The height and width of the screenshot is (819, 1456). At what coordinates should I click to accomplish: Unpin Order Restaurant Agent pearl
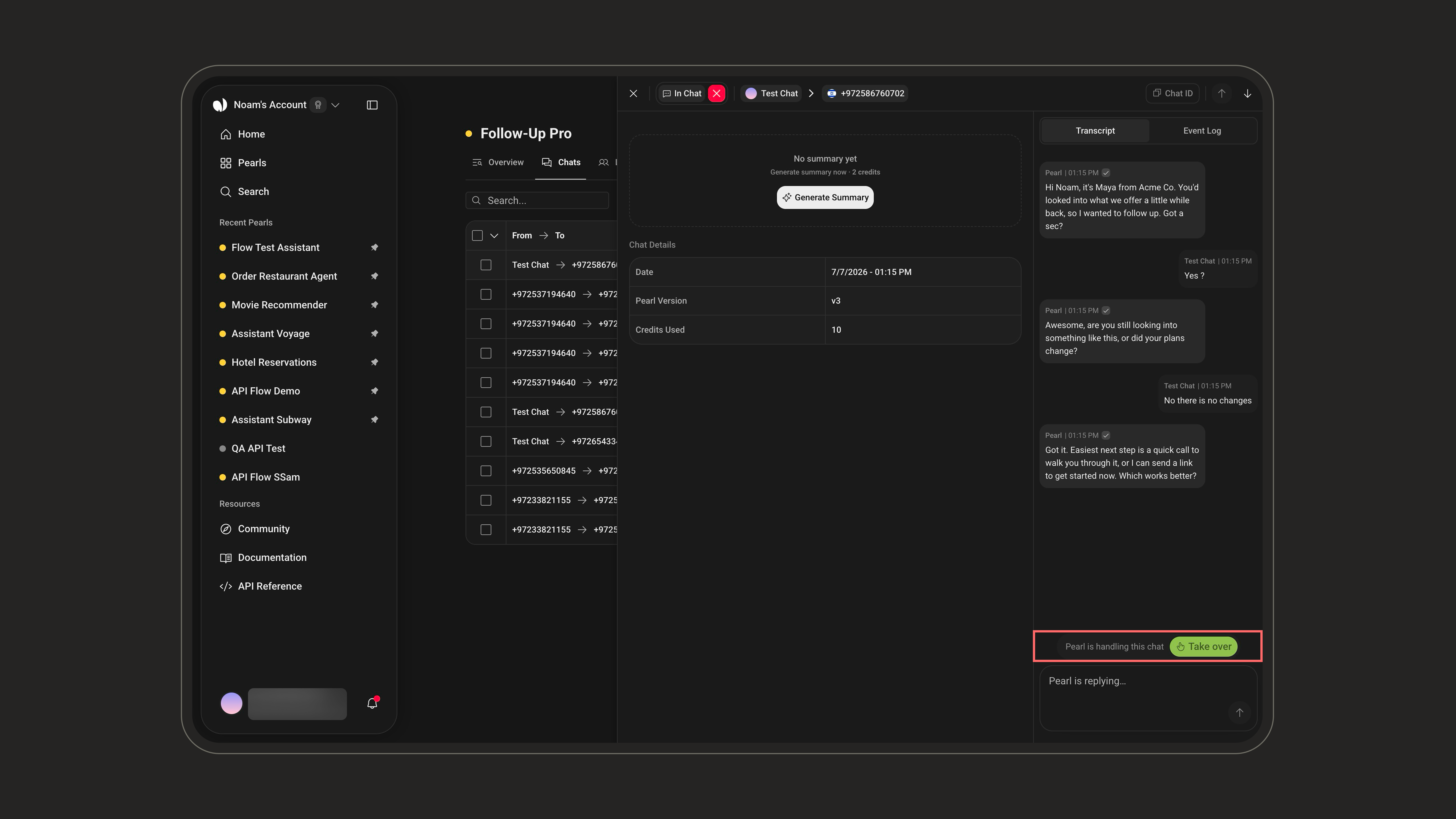pos(374,276)
